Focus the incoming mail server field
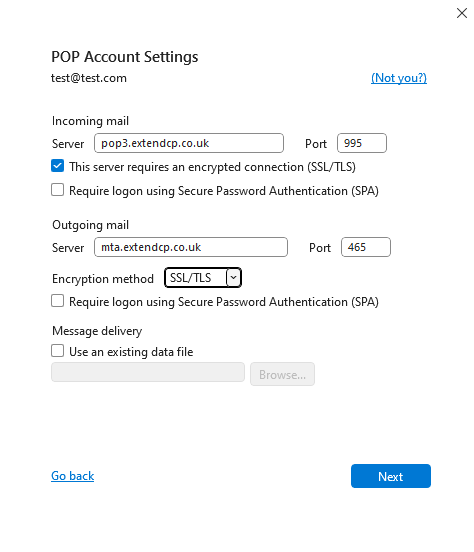Image resolution: width=474 pixels, height=552 pixels. pos(189,143)
